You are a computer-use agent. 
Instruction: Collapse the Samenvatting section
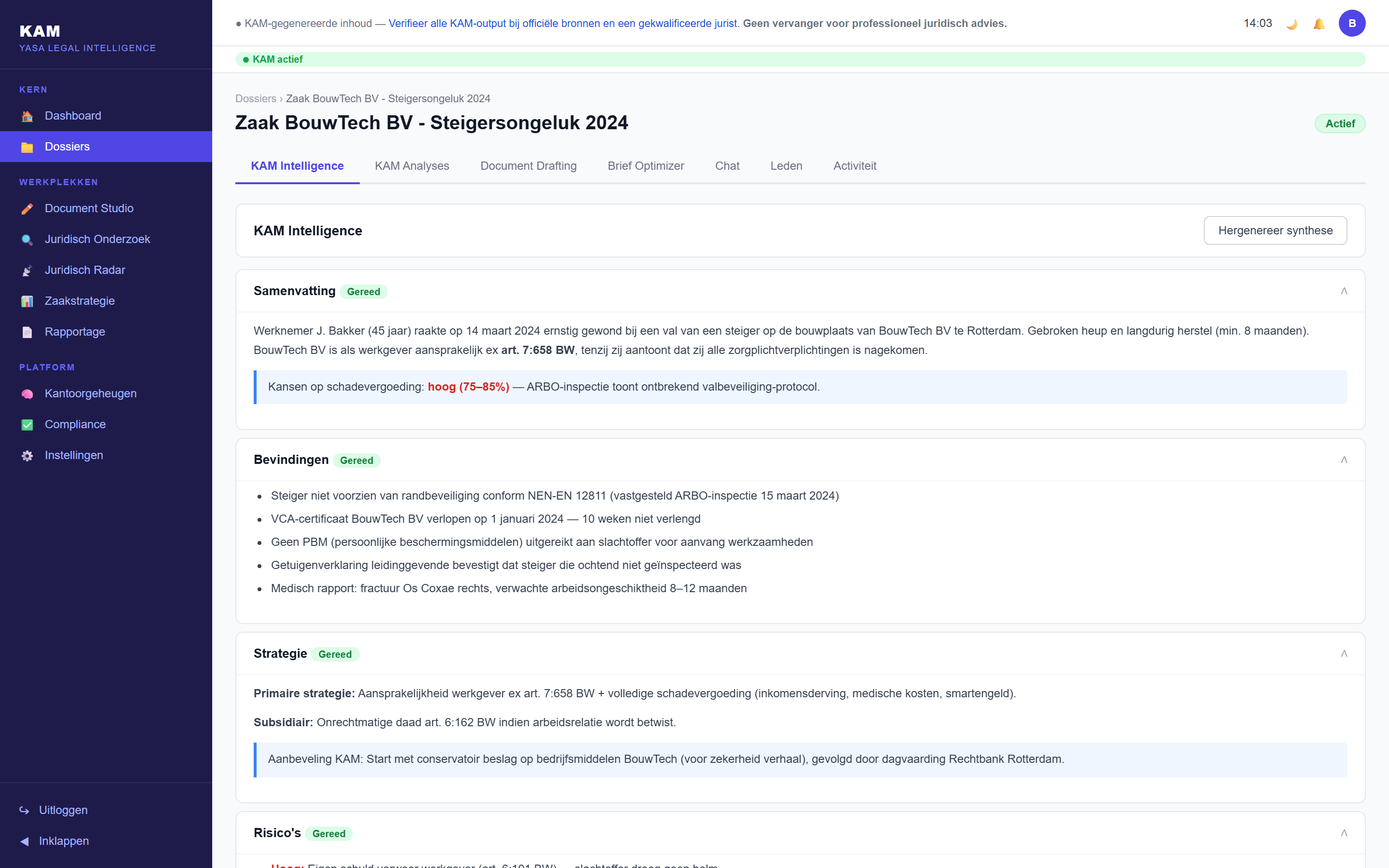click(1344, 291)
